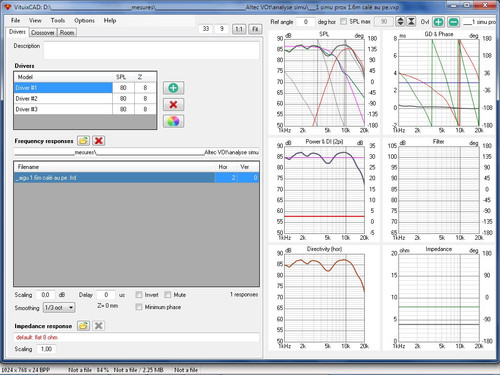Click the hourglass-shaped compress scale icon

[x=411, y=22]
